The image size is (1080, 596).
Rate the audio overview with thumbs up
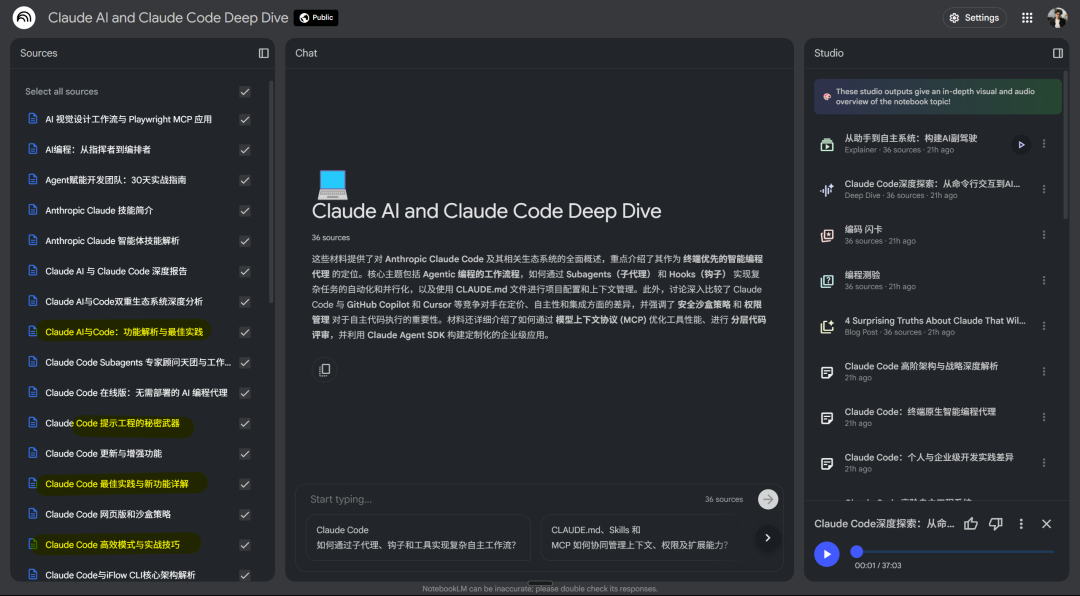pos(971,524)
